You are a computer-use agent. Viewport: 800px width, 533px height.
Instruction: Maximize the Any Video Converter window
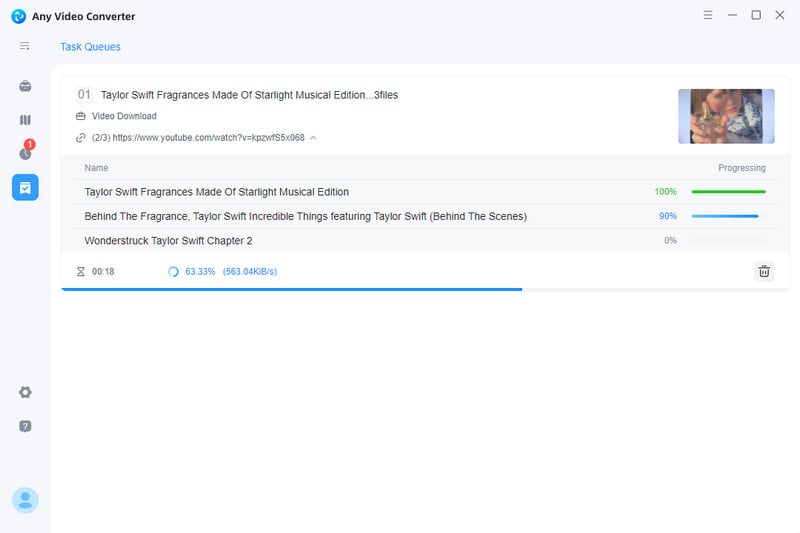click(756, 15)
